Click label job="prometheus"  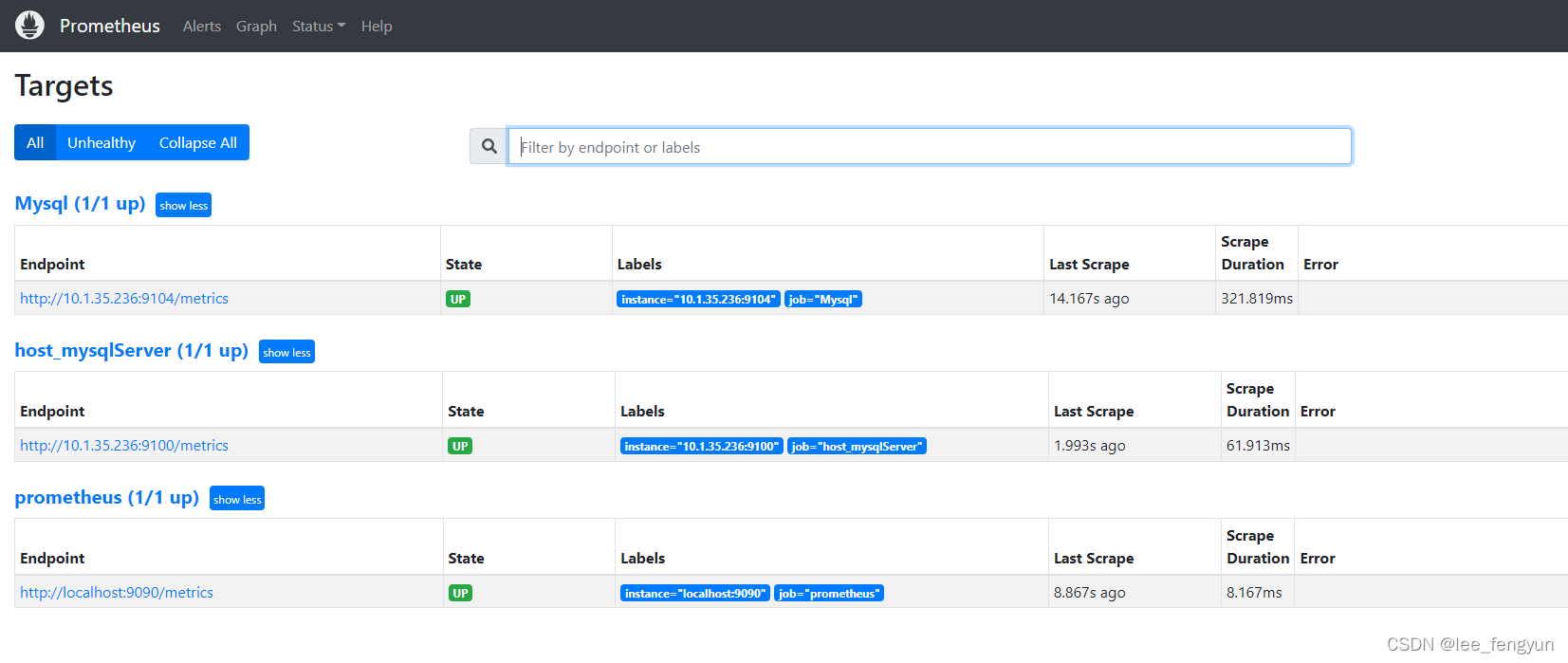click(x=829, y=593)
